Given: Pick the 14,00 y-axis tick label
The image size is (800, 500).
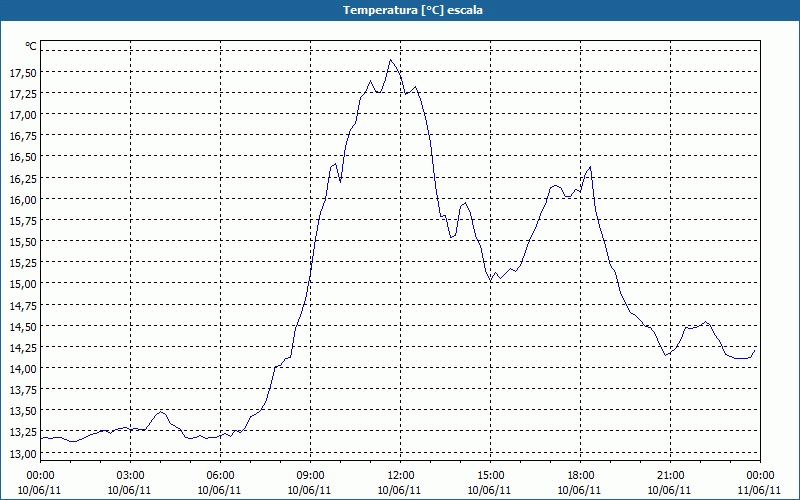Looking at the screenshot, I should 23,368.
